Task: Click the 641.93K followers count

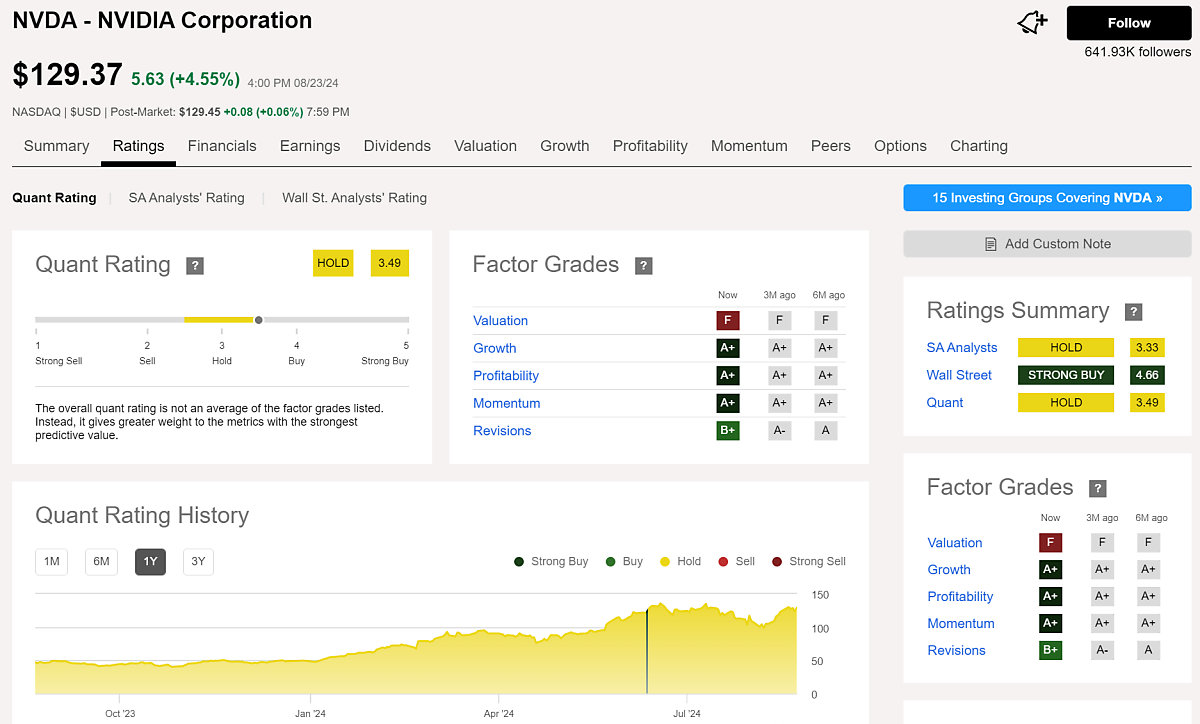Action: (1138, 52)
